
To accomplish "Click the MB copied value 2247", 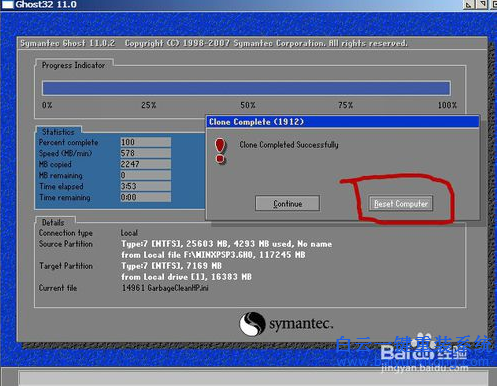I will point(146,164).
